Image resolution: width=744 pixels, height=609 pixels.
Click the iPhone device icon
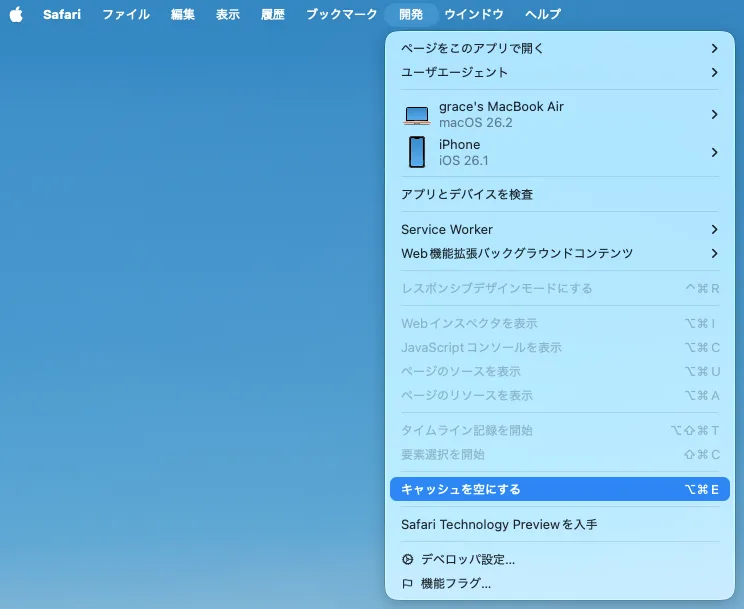417,152
